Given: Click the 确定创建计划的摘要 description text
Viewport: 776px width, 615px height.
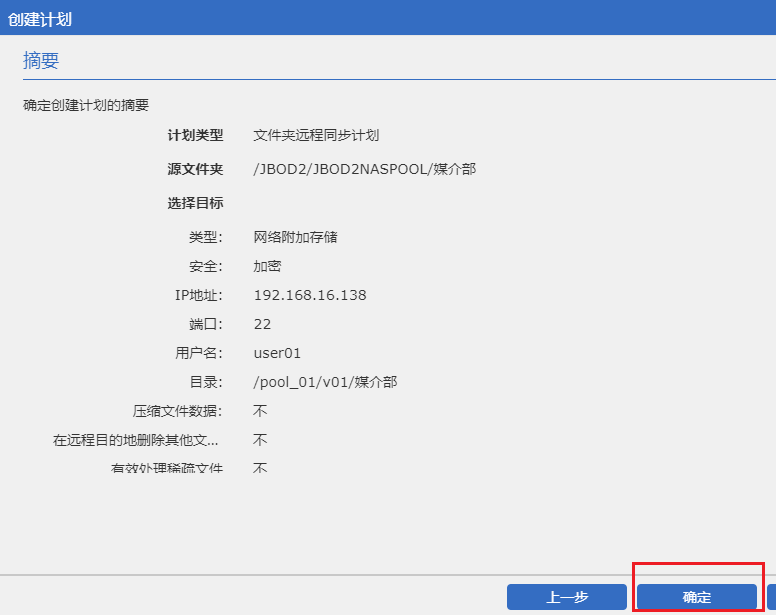Looking at the screenshot, I should click(86, 105).
